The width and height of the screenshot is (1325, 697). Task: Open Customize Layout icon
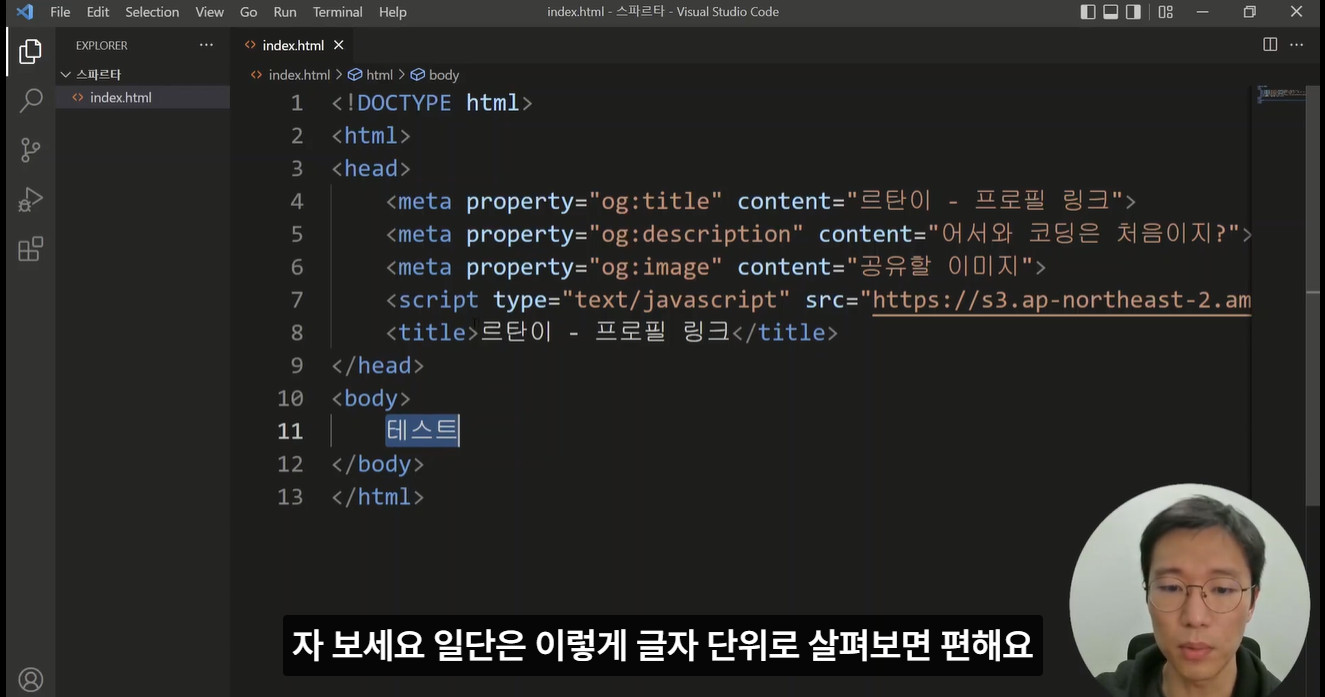tap(1165, 12)
